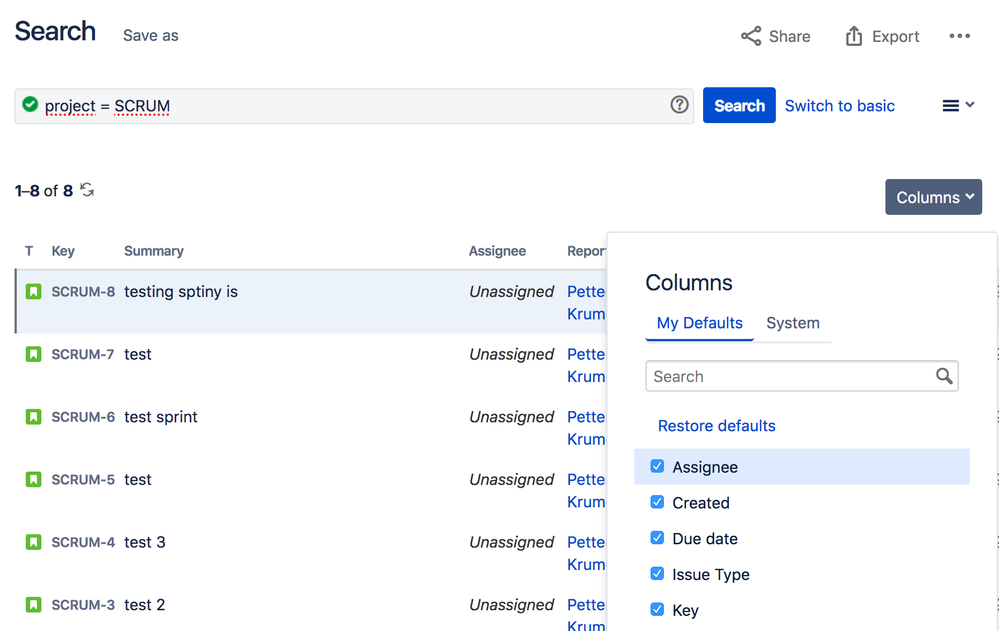999x631 pixels.
Task: Select the My Defaults tab
Action: pos(699,323)
